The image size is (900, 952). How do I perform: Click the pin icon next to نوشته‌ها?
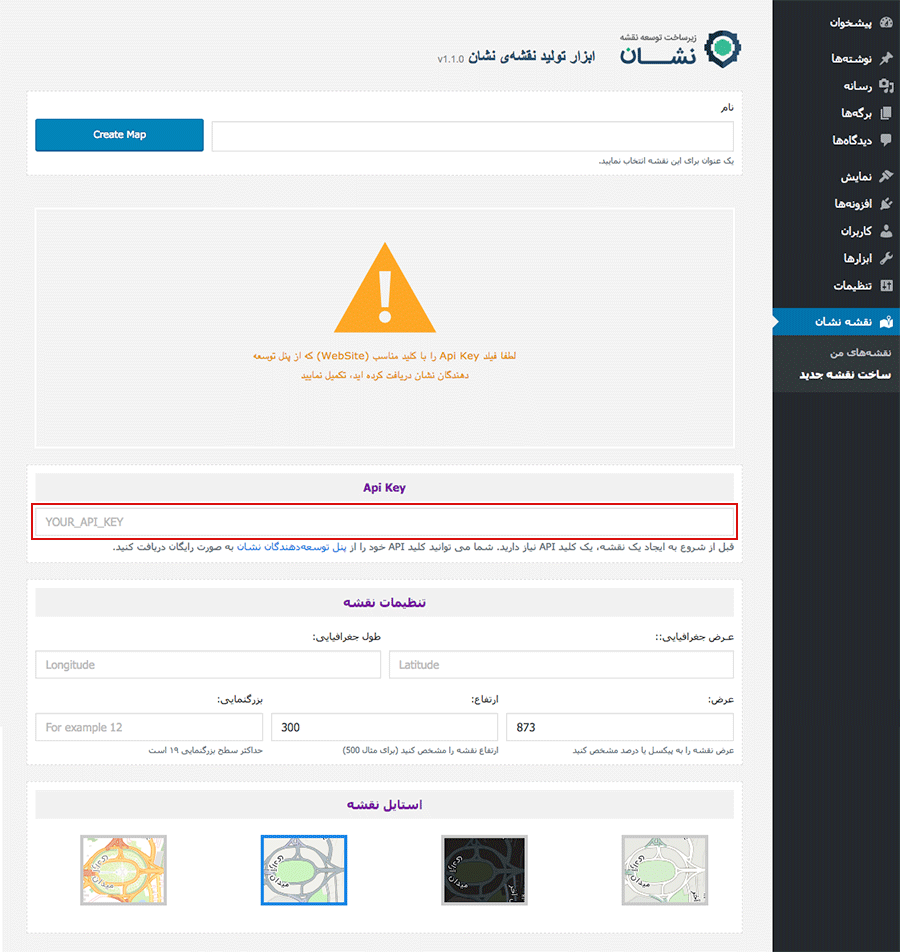(886, 58)
